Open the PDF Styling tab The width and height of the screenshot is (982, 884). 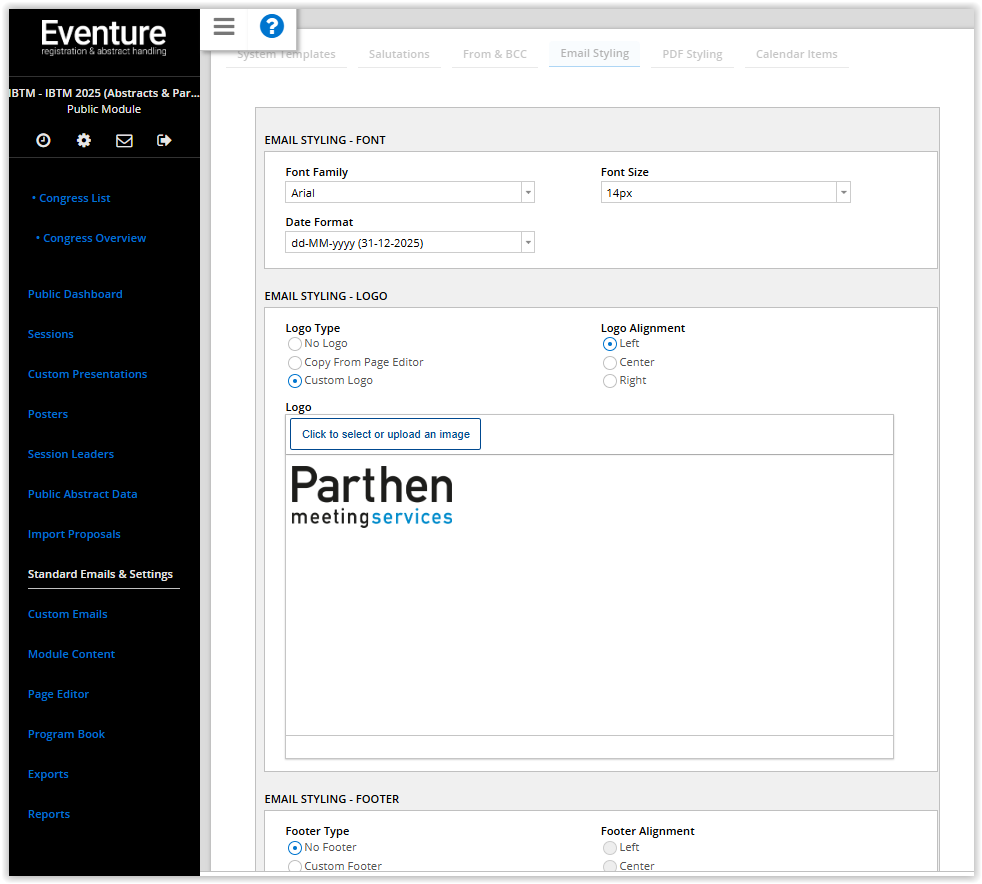pos(692,54)
